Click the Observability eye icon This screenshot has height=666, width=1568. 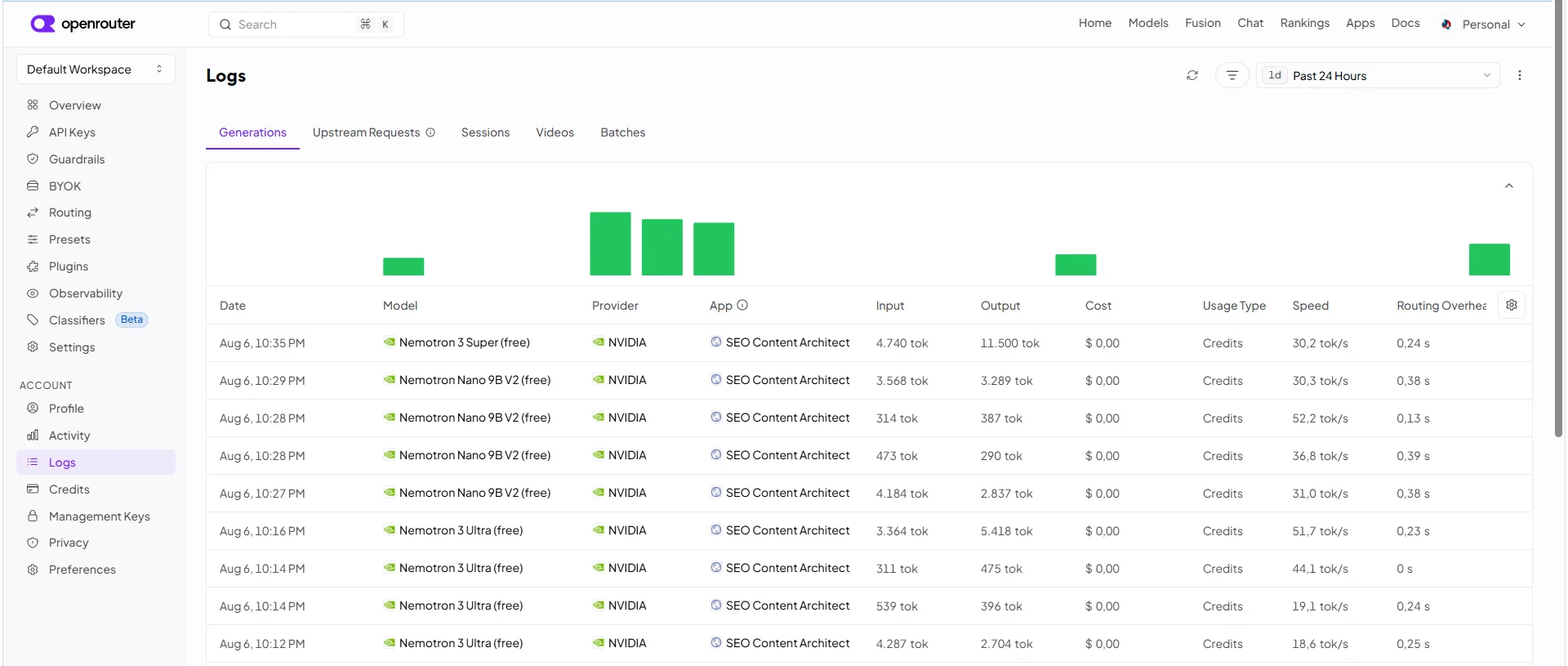[33, 293]
